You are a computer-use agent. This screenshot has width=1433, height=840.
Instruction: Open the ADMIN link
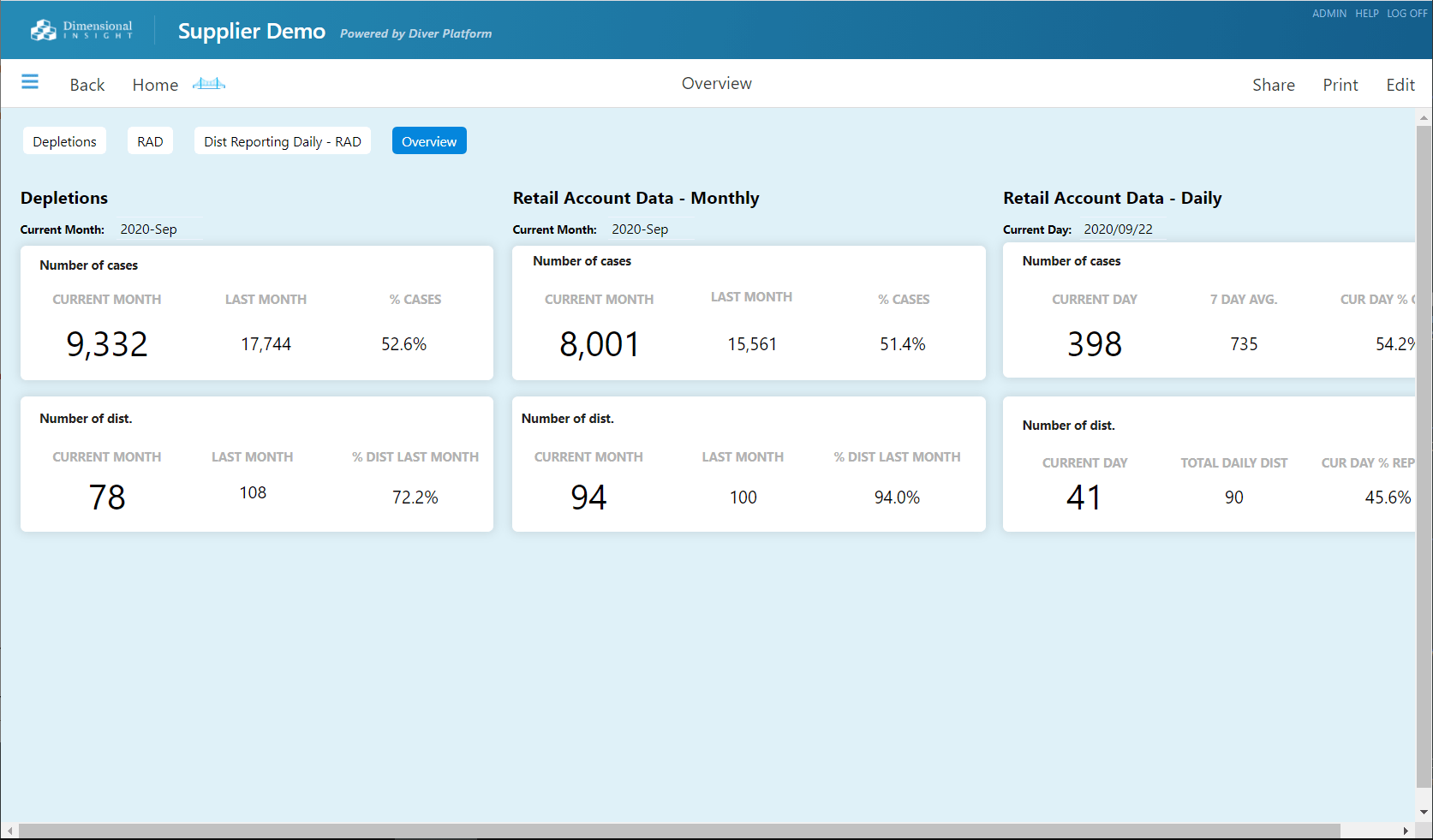1329,14
